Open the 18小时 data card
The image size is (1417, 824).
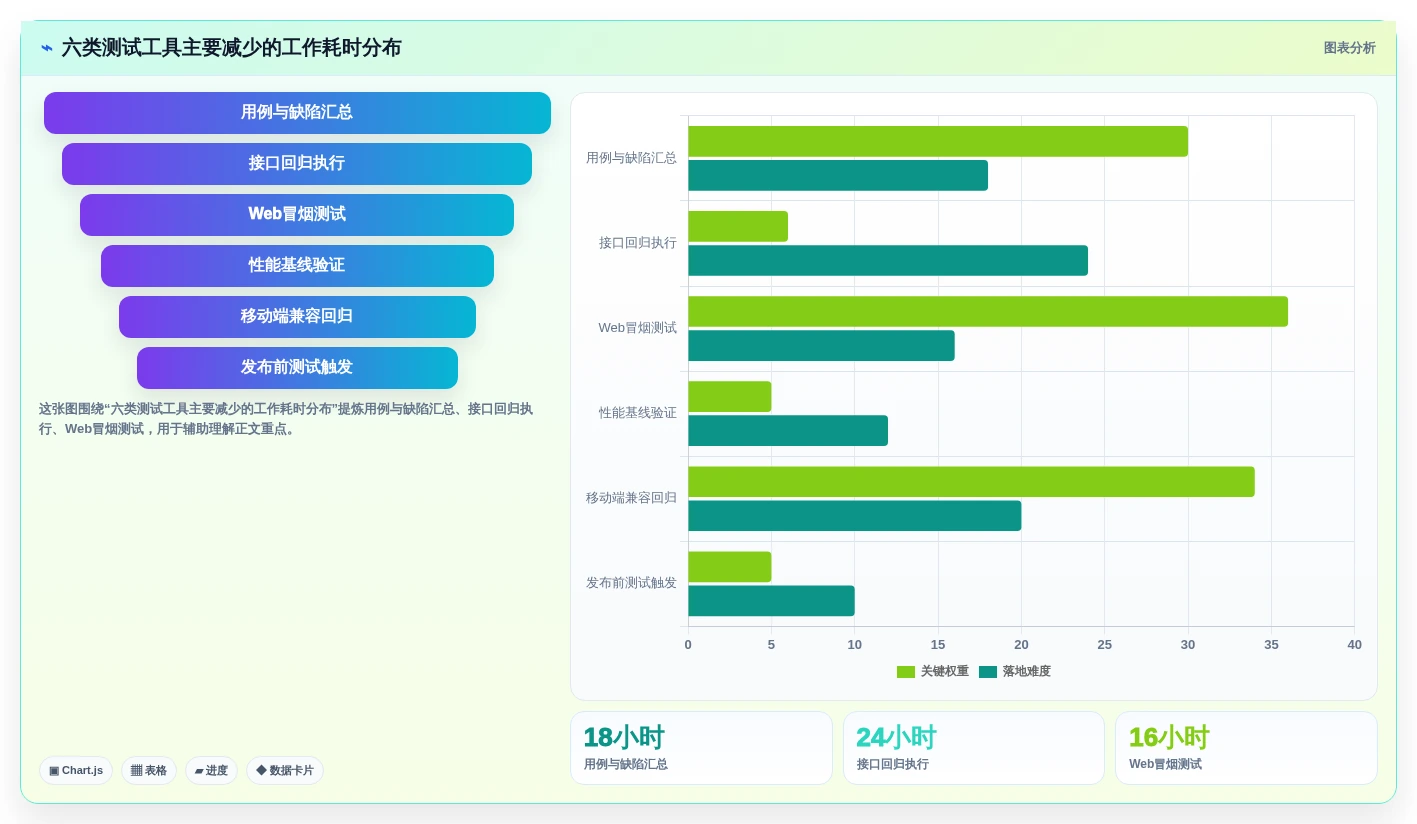point(701,748)
